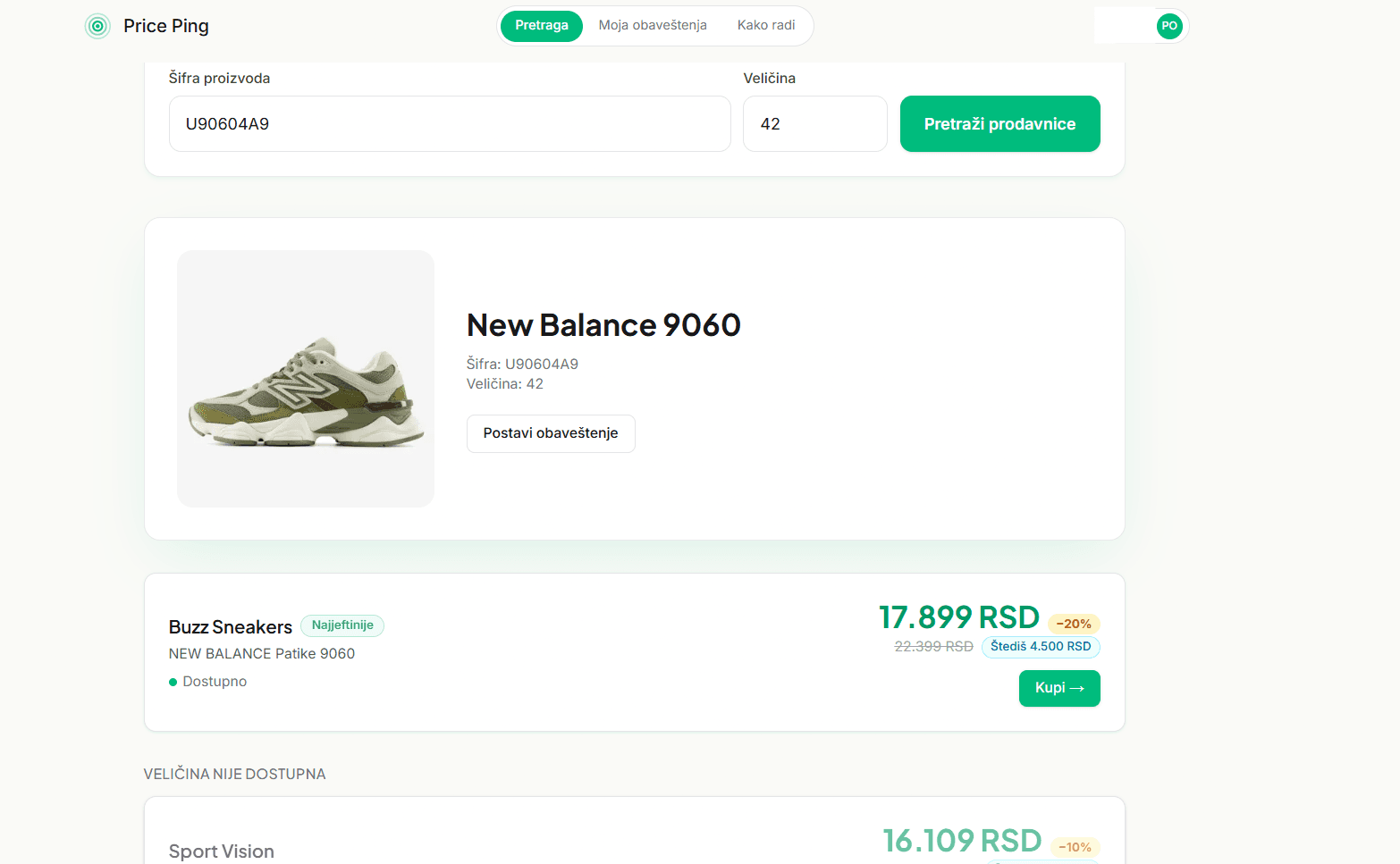Open the Moja obaveštenja tab
1400x864 pixels.
[x=653, y=26]
